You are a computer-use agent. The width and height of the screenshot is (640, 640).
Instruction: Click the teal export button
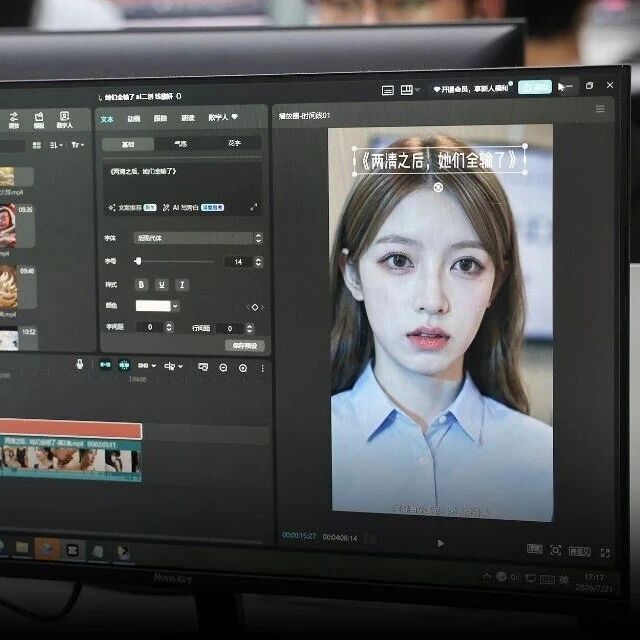pyautogui.click(x=535, y=87)
